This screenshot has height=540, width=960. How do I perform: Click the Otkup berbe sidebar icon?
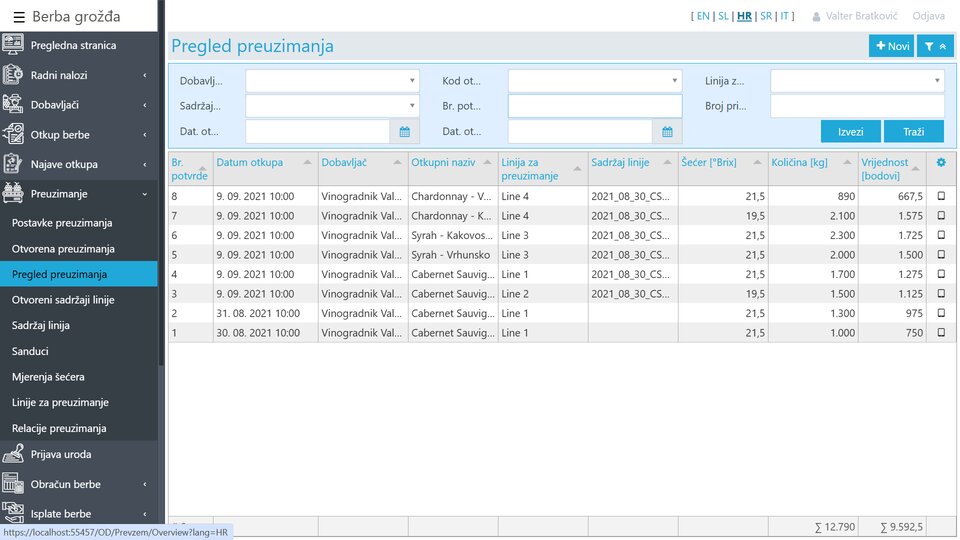(13, 134)
